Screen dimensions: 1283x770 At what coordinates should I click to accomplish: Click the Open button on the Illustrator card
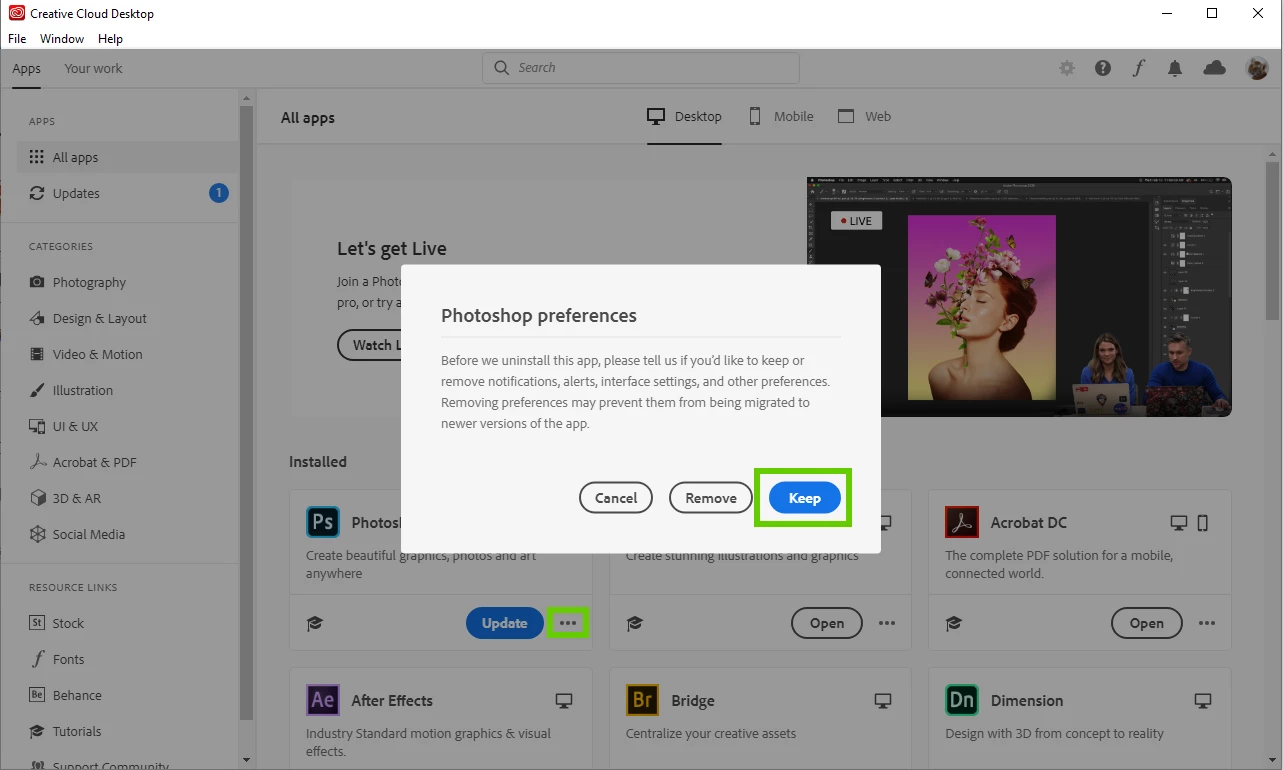click(x=827, y=623)
